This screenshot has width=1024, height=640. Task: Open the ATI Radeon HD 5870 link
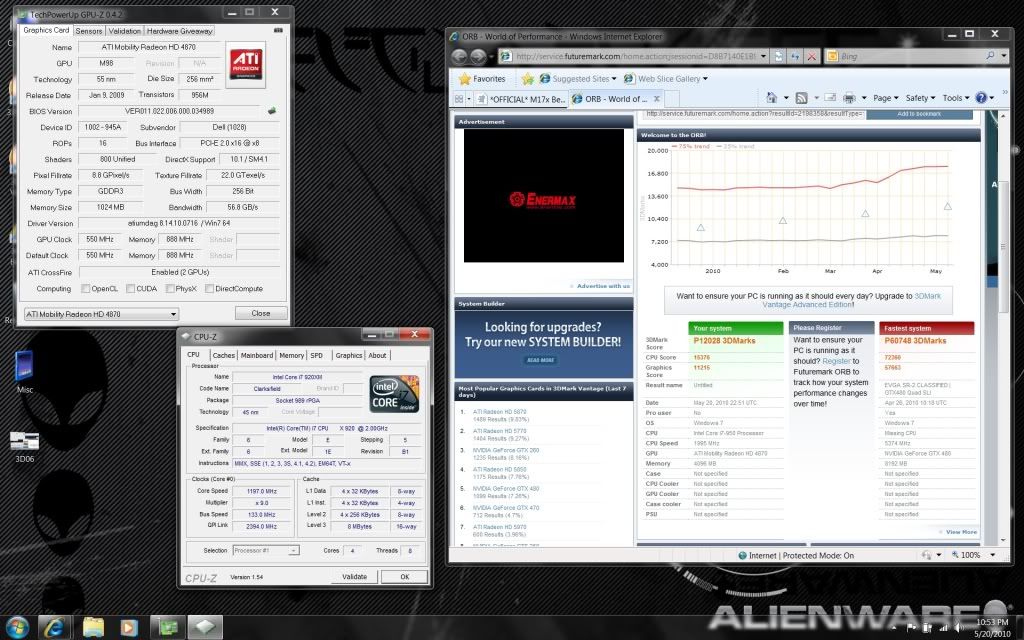coord(500,412)
